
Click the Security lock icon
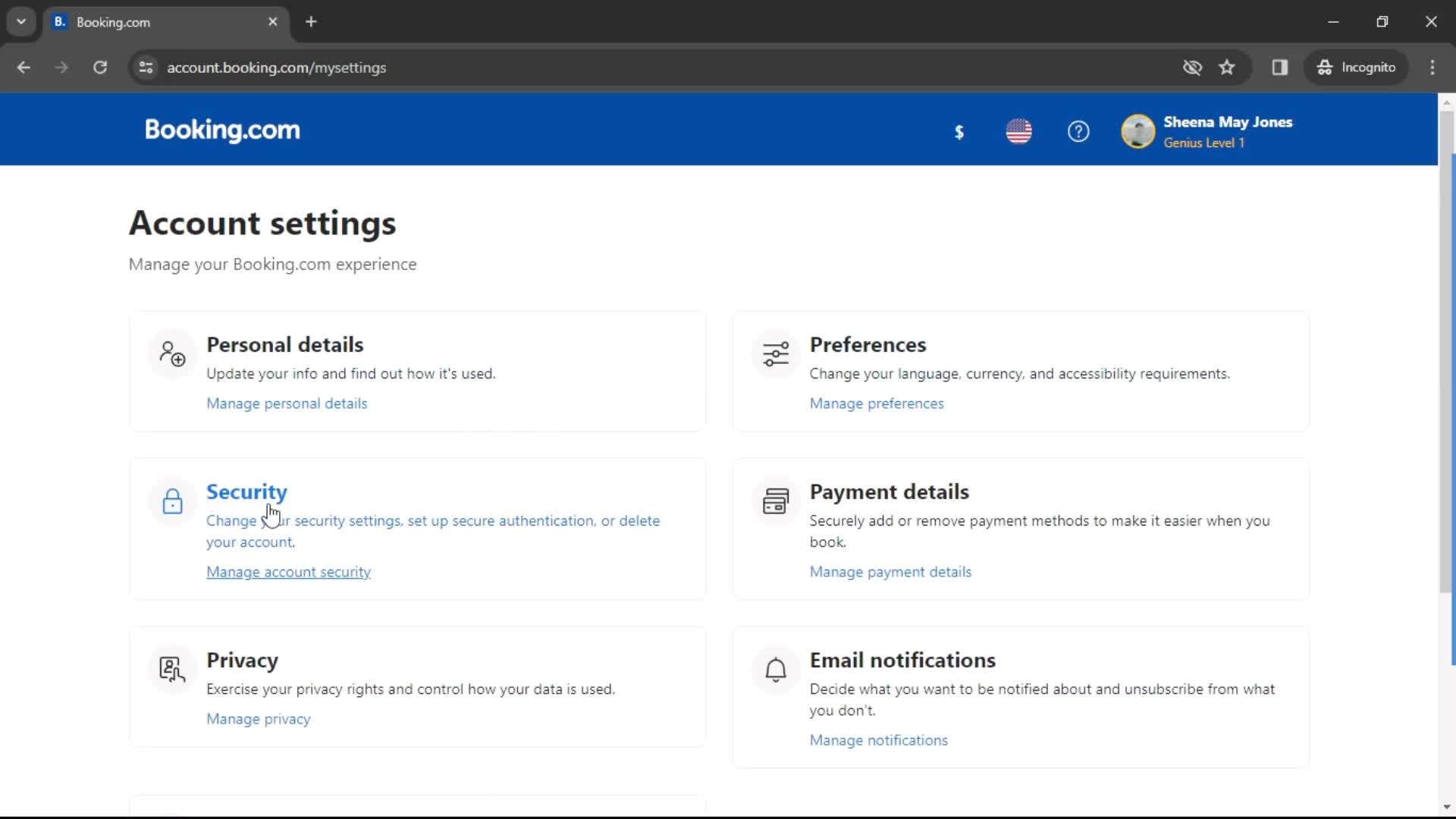(172, 500)
